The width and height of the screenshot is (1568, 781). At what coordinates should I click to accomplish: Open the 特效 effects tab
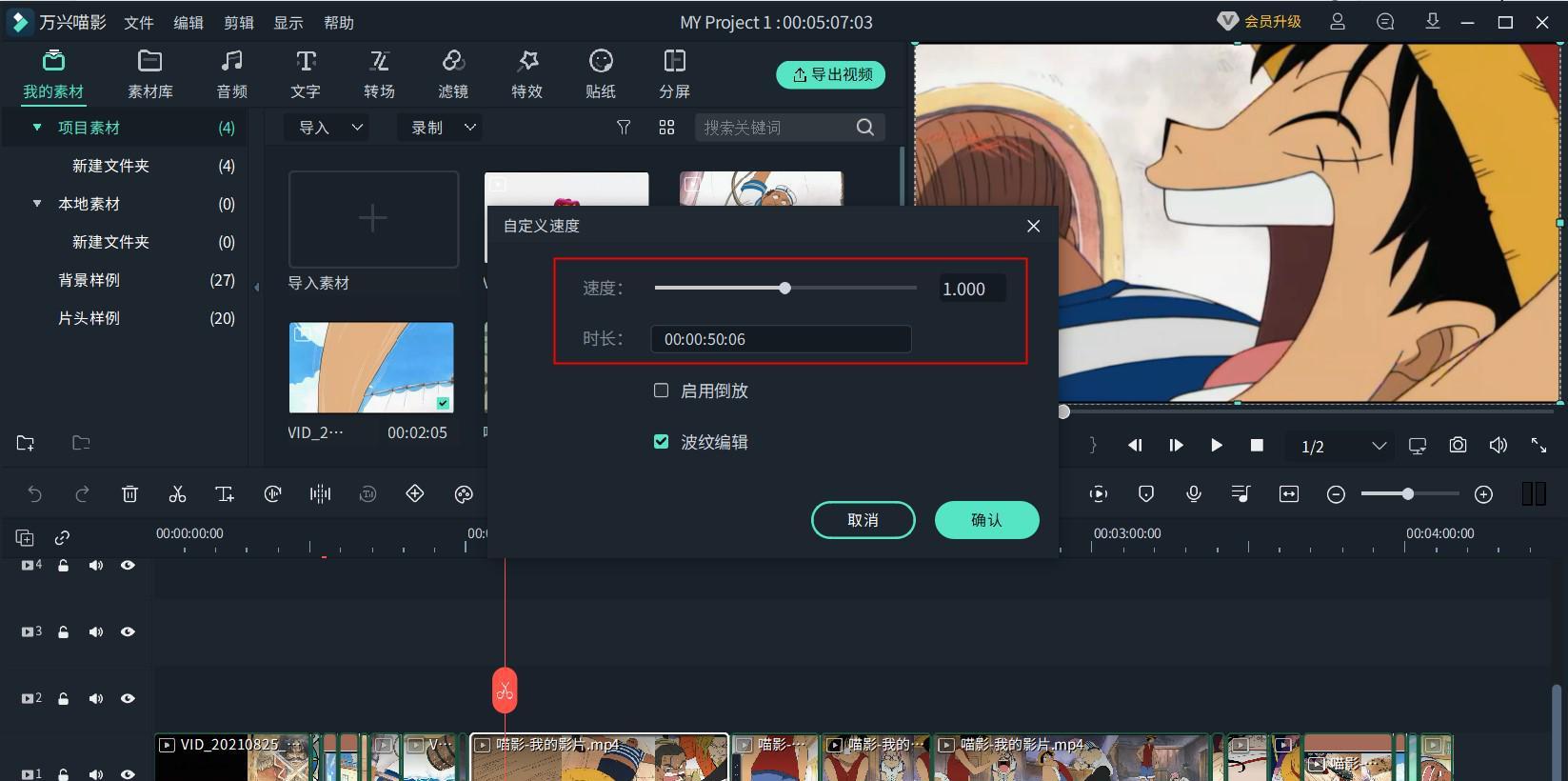526,74
